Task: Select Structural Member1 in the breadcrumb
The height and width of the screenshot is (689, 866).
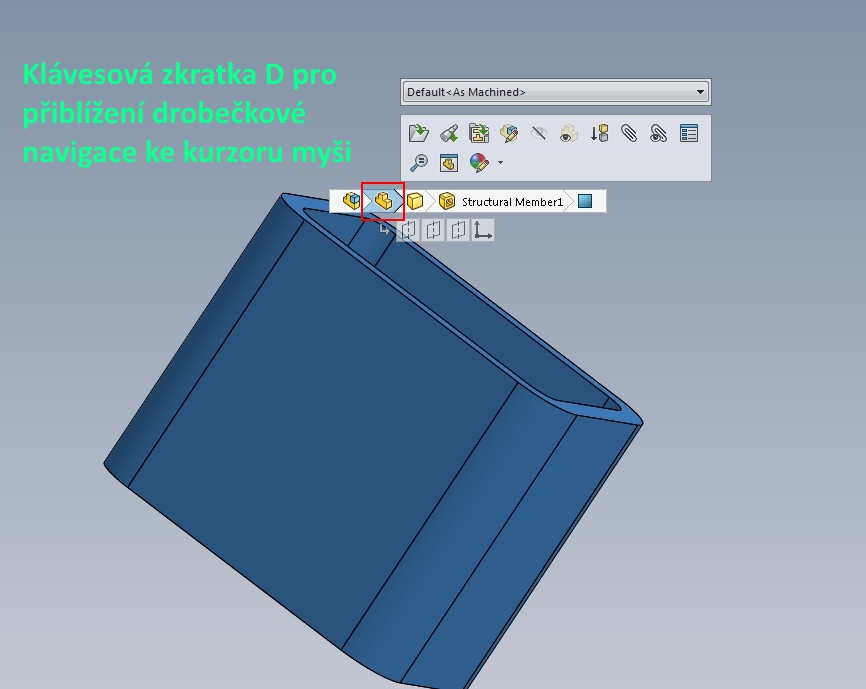Action: coord(513,200)
